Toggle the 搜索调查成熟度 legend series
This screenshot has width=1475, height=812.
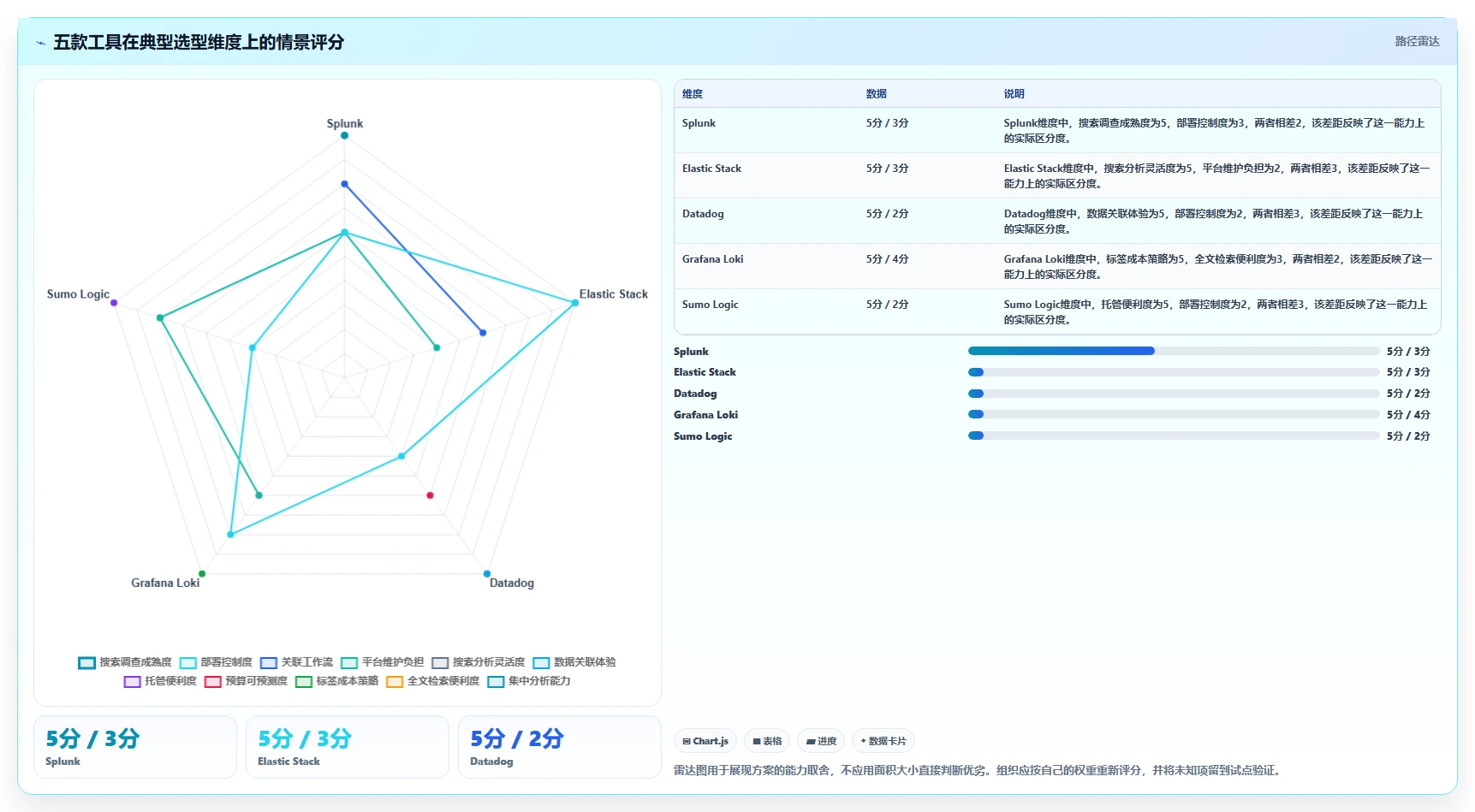(125, 662)
